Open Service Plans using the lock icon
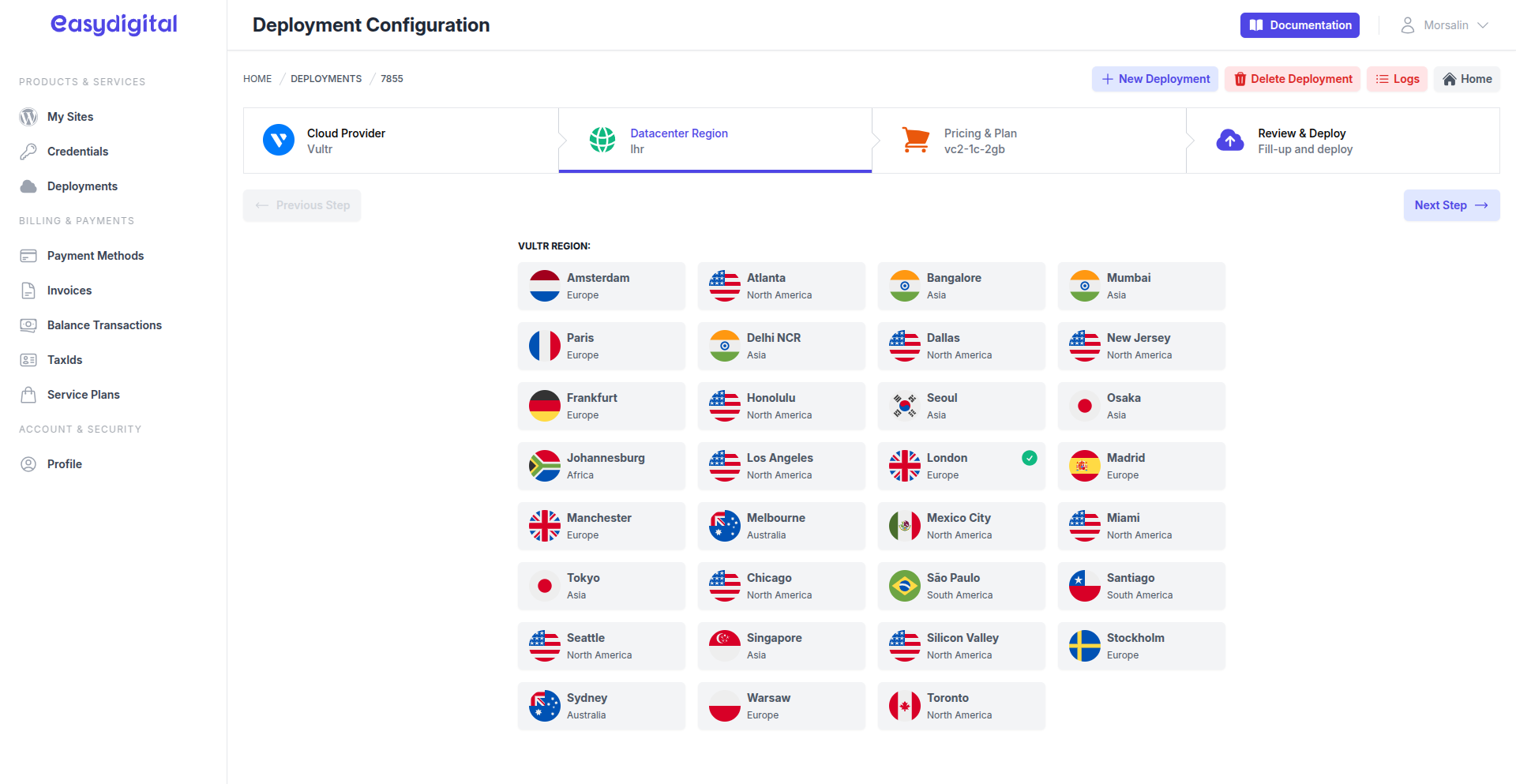Viewport: 1516px width, 784px height. [x=28, y=394]
